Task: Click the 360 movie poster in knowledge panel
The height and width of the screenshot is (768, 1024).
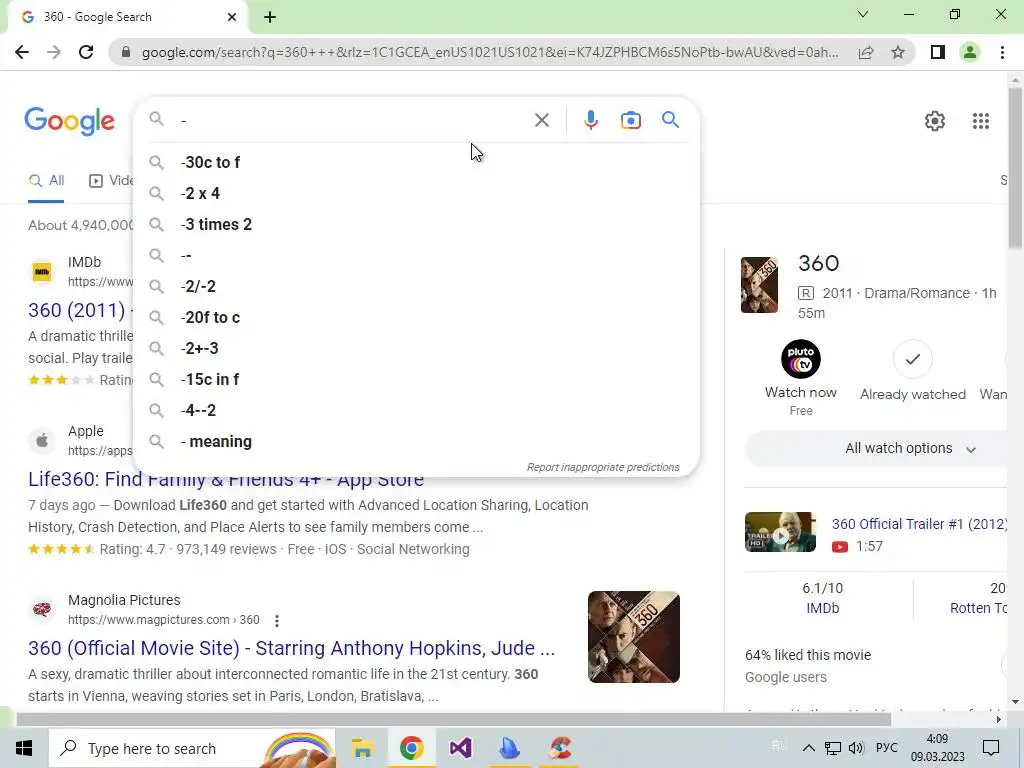Action: 759,285
